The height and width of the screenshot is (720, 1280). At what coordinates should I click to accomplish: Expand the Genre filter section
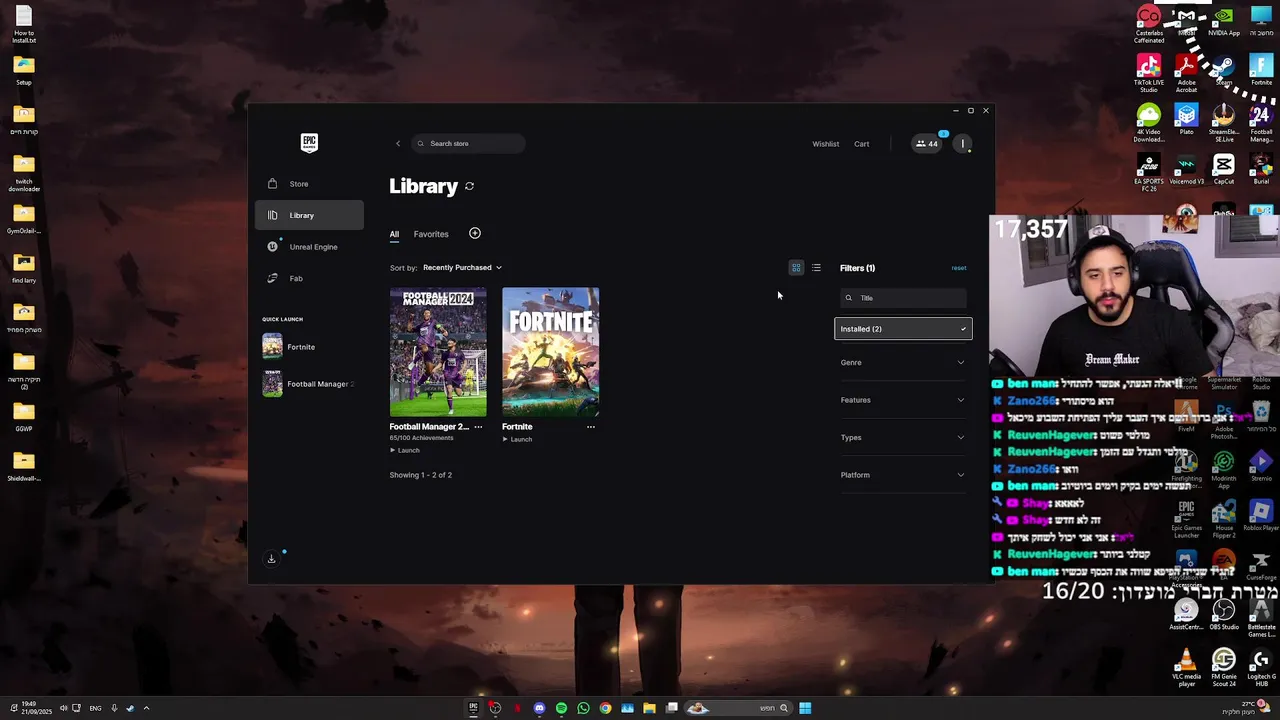click(x=903, y=363)
